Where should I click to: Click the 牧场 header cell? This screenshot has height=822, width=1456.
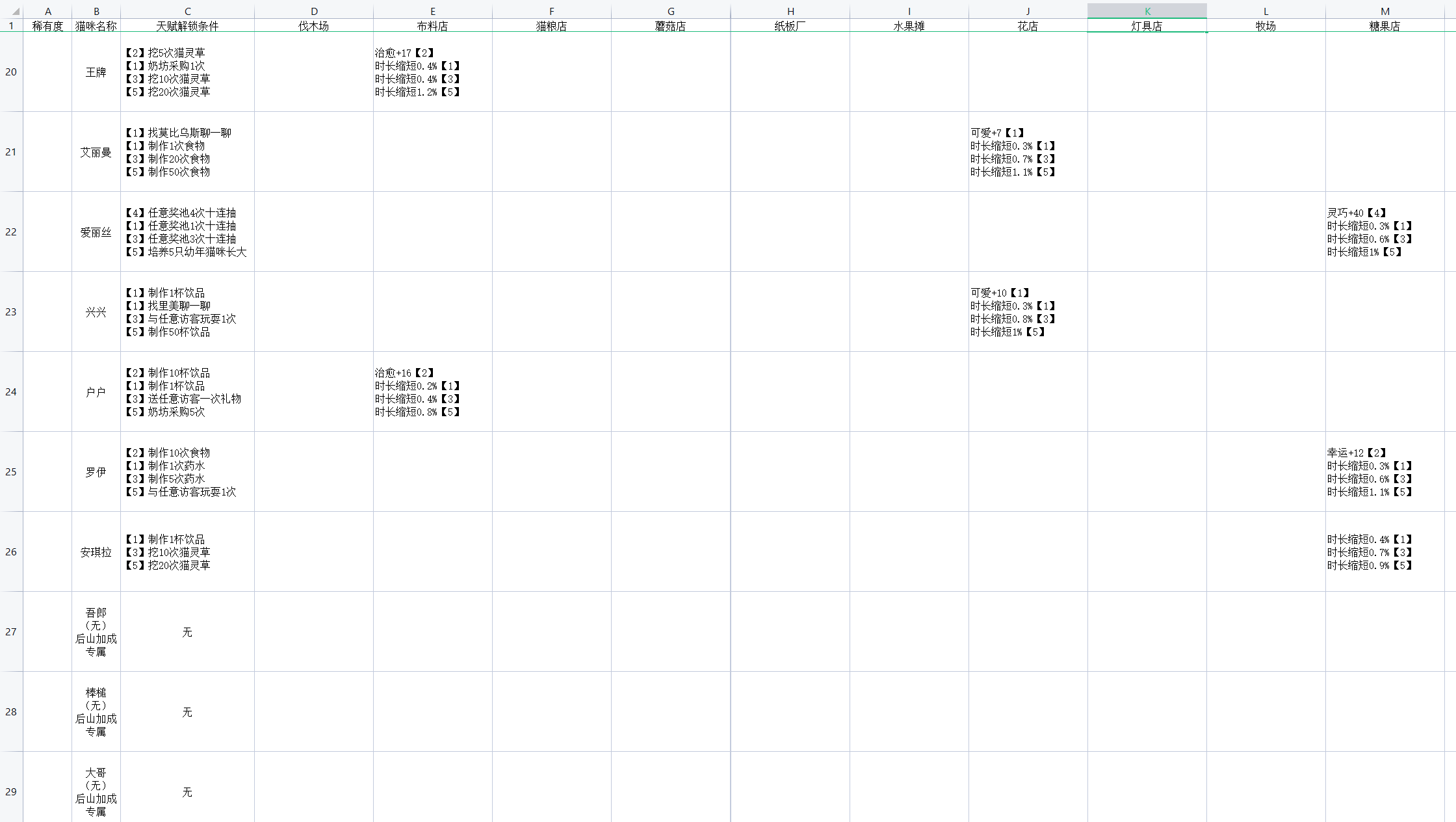tap(1266, 26)
